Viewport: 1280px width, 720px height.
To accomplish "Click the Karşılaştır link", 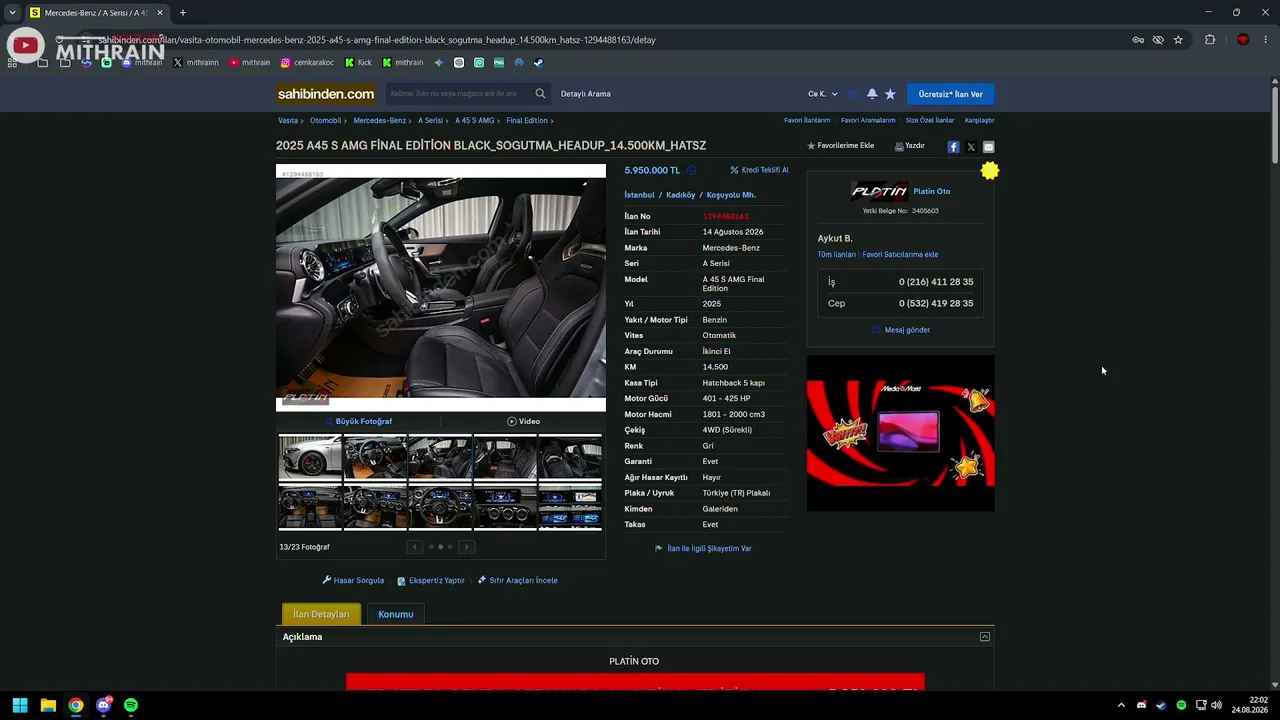I will tap(980, 121).
